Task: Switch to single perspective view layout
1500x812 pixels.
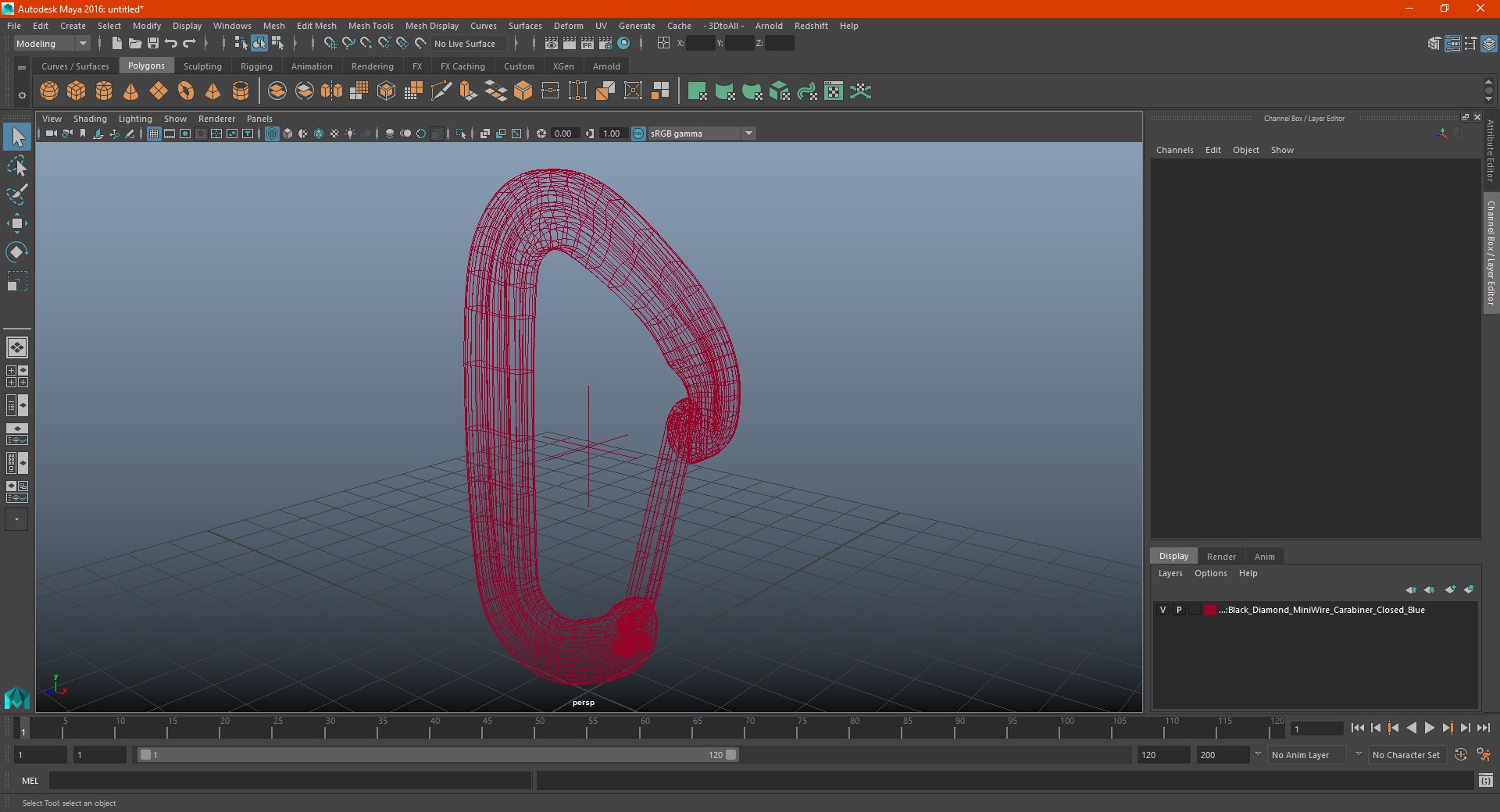Action: 16,347
